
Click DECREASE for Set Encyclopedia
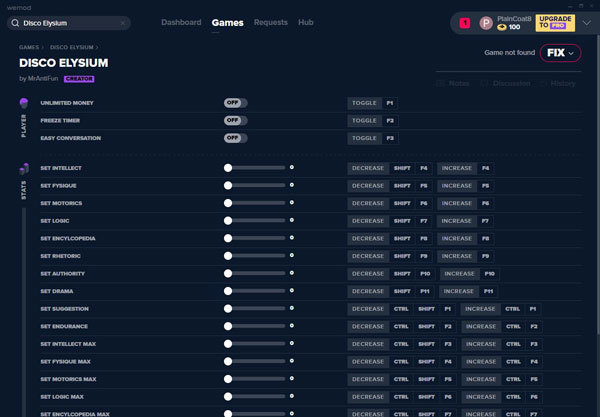[x=368, y=238]
